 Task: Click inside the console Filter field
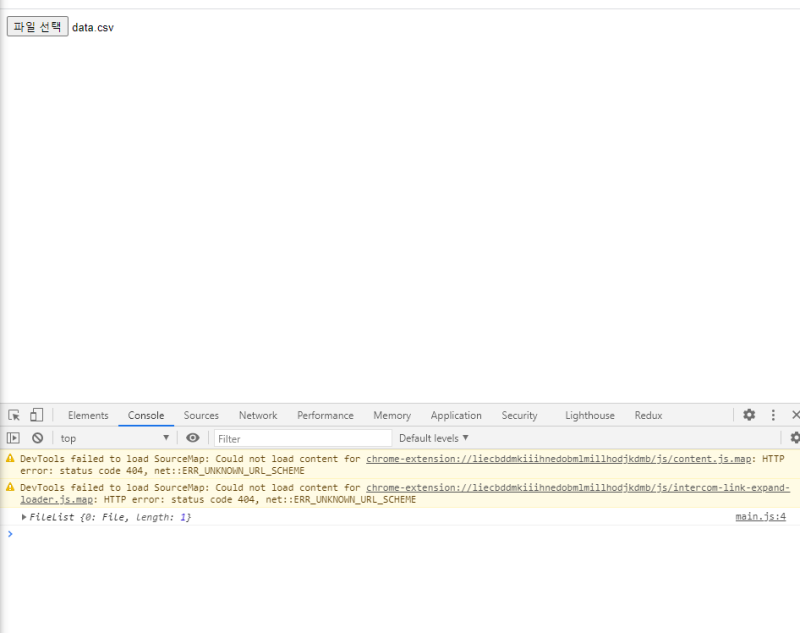(x=300, y=437)
